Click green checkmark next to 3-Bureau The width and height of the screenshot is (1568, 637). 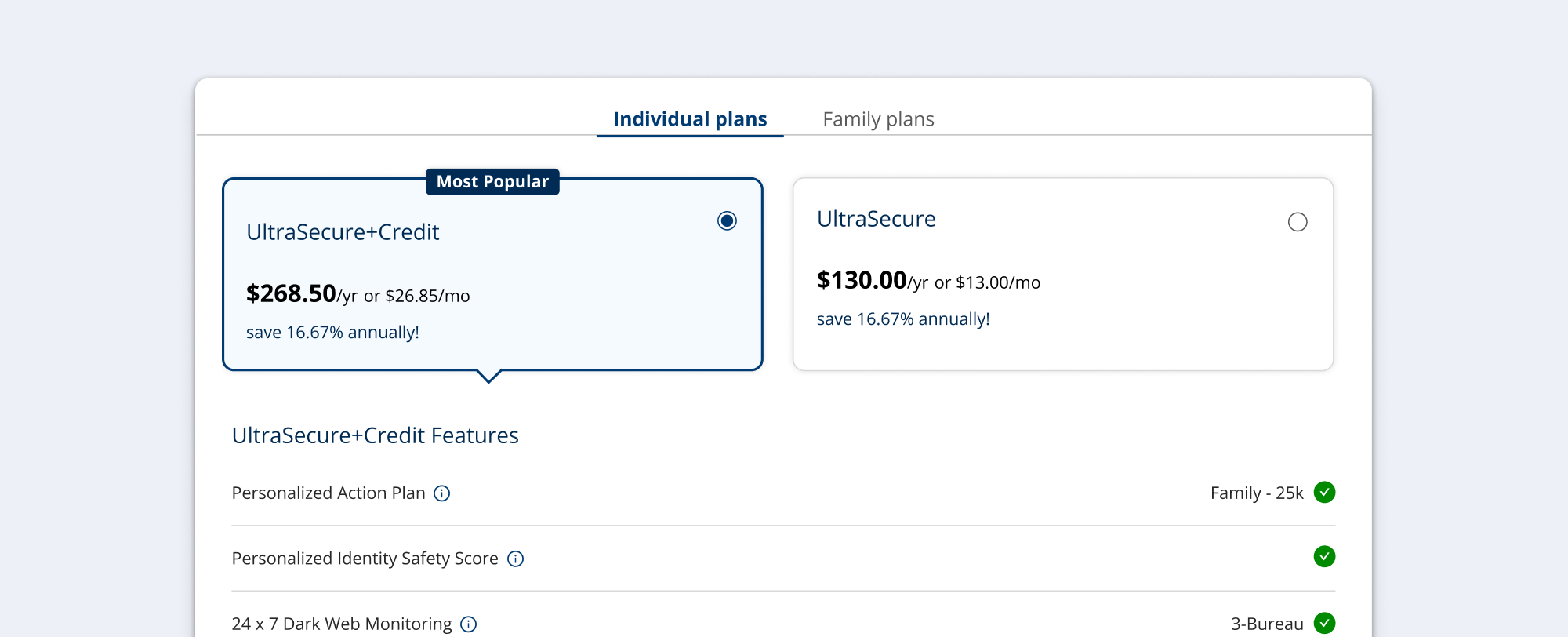[x=1324, y=623]
